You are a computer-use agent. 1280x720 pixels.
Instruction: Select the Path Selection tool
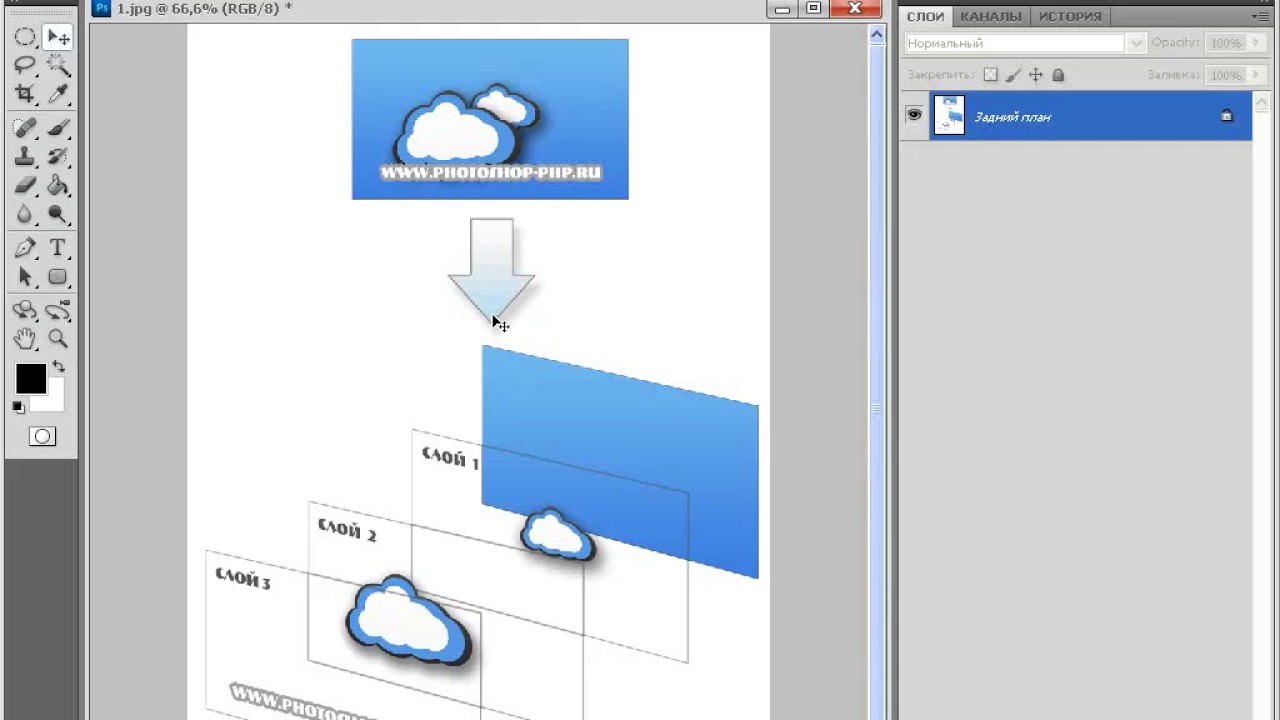[x=25, y=277]
